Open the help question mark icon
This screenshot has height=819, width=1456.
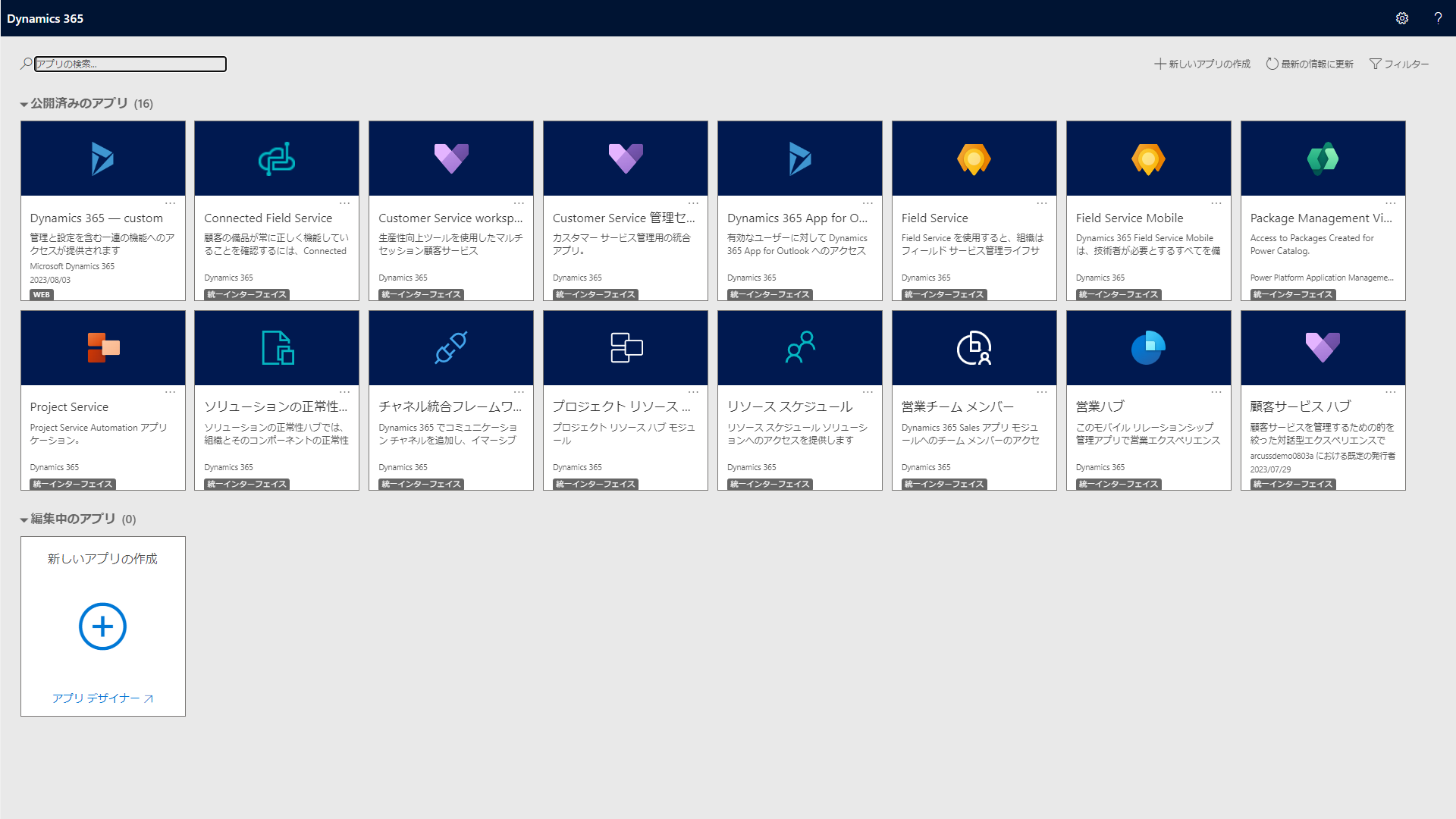[1438, 18]
